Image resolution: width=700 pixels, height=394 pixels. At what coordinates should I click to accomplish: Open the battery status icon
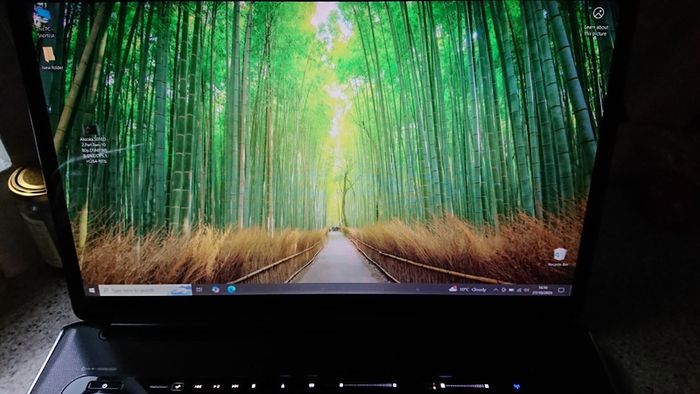click(511, 290)
